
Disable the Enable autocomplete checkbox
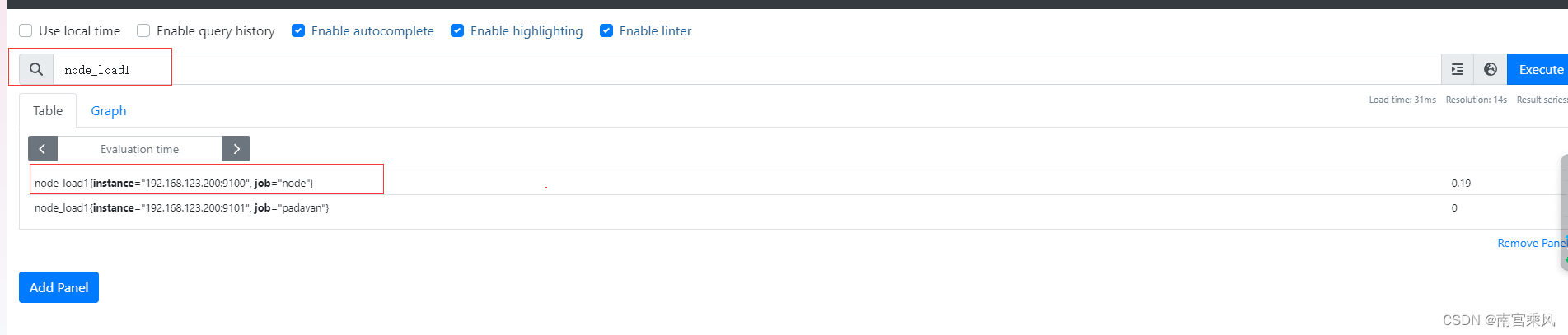(x=298, y=30)
